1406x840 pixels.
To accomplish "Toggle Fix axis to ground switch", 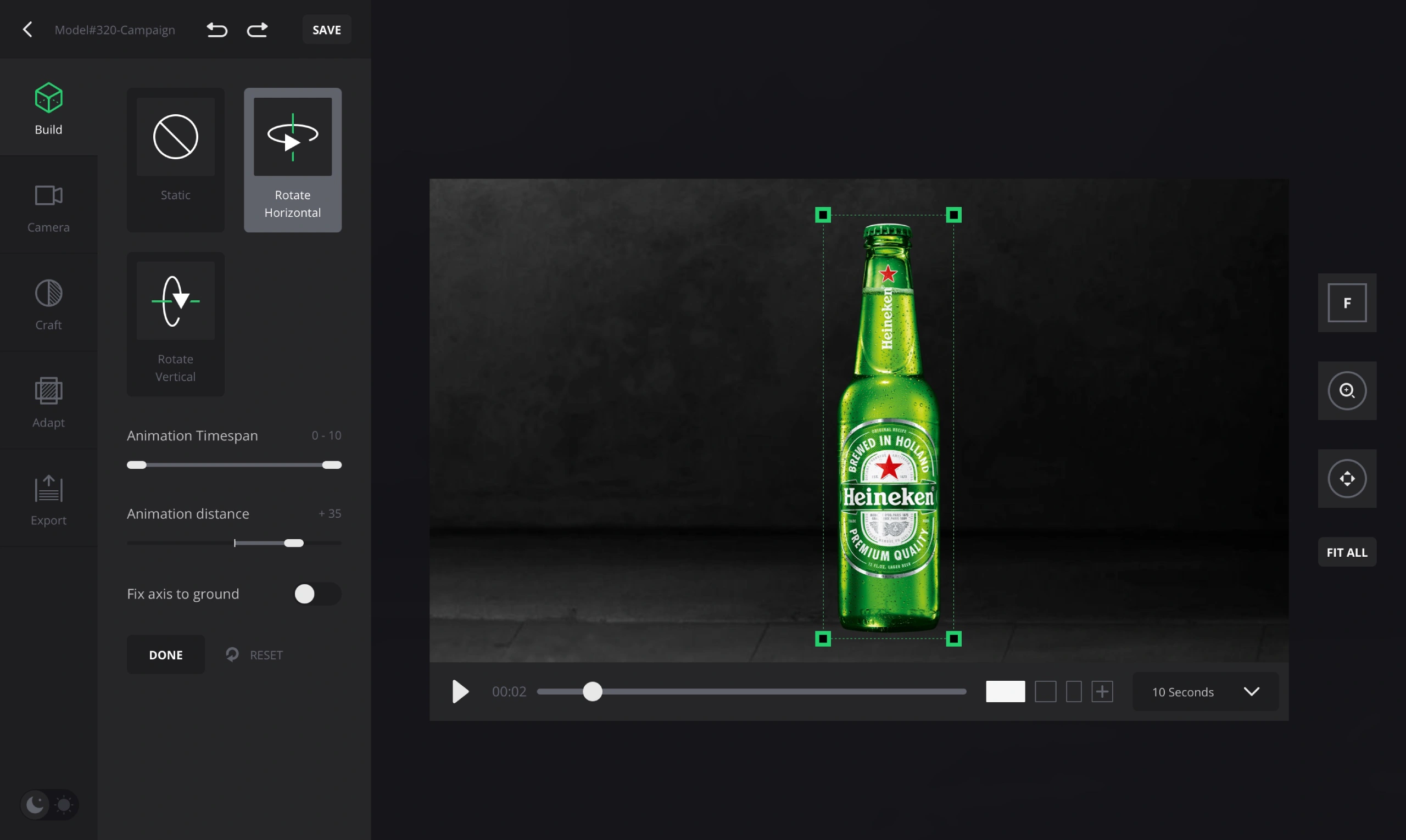I will (x=317, y=594).
